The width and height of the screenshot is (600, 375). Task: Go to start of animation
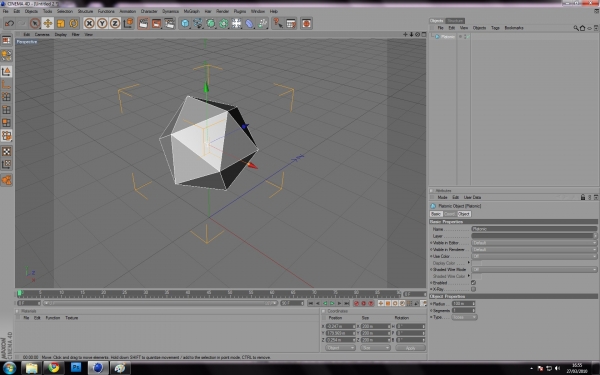click(310, 303)
